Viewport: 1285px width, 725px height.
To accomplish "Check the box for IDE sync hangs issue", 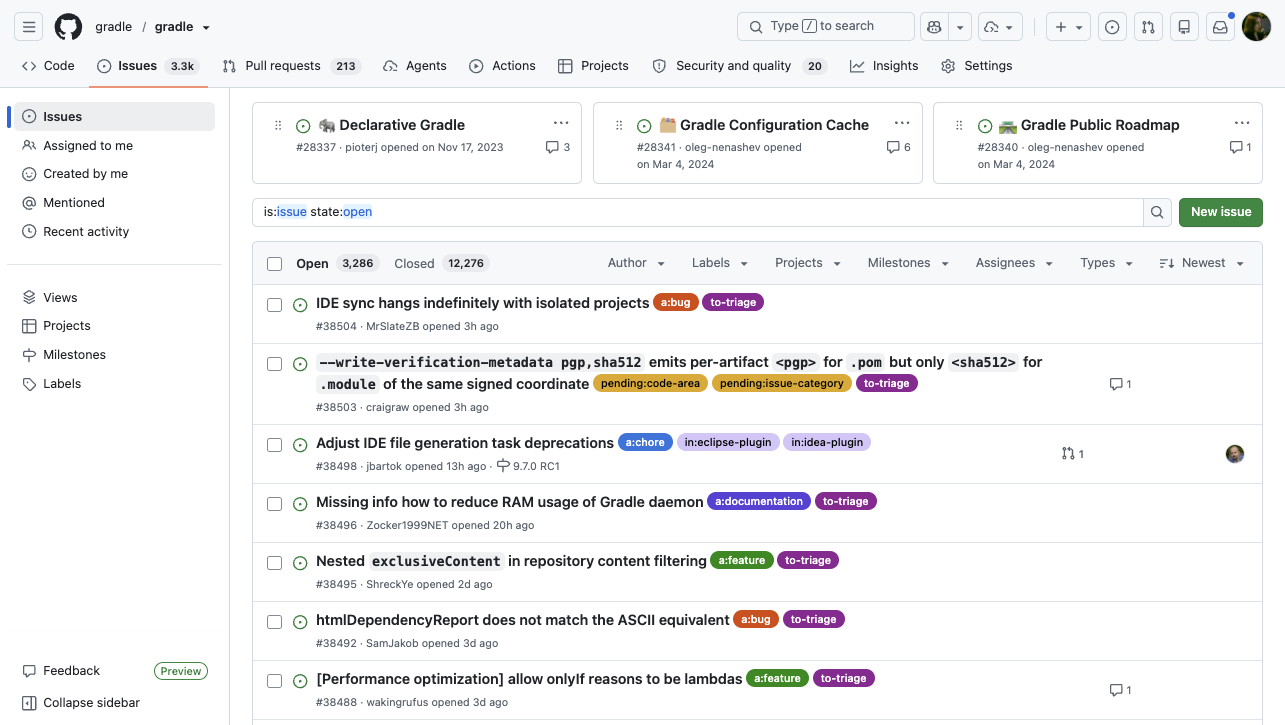I will coord(274,305).
